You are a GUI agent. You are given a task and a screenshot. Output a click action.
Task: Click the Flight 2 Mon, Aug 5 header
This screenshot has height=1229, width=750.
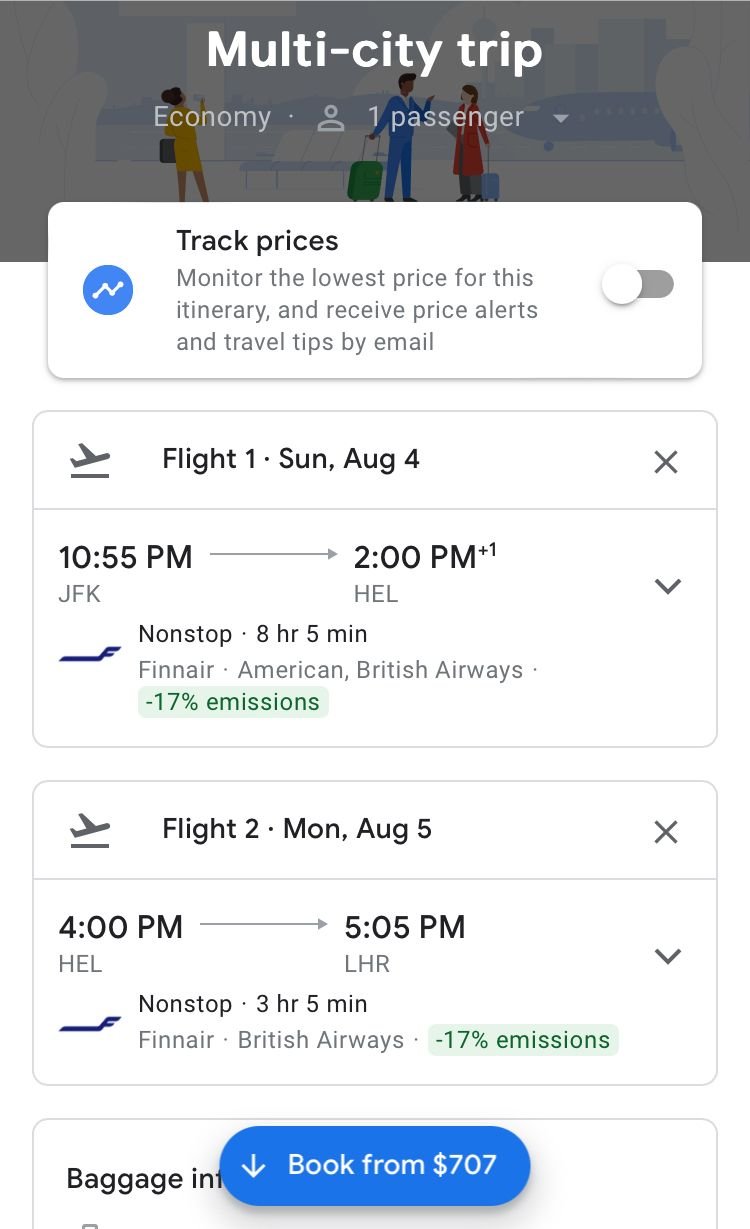tap(297, 830)
